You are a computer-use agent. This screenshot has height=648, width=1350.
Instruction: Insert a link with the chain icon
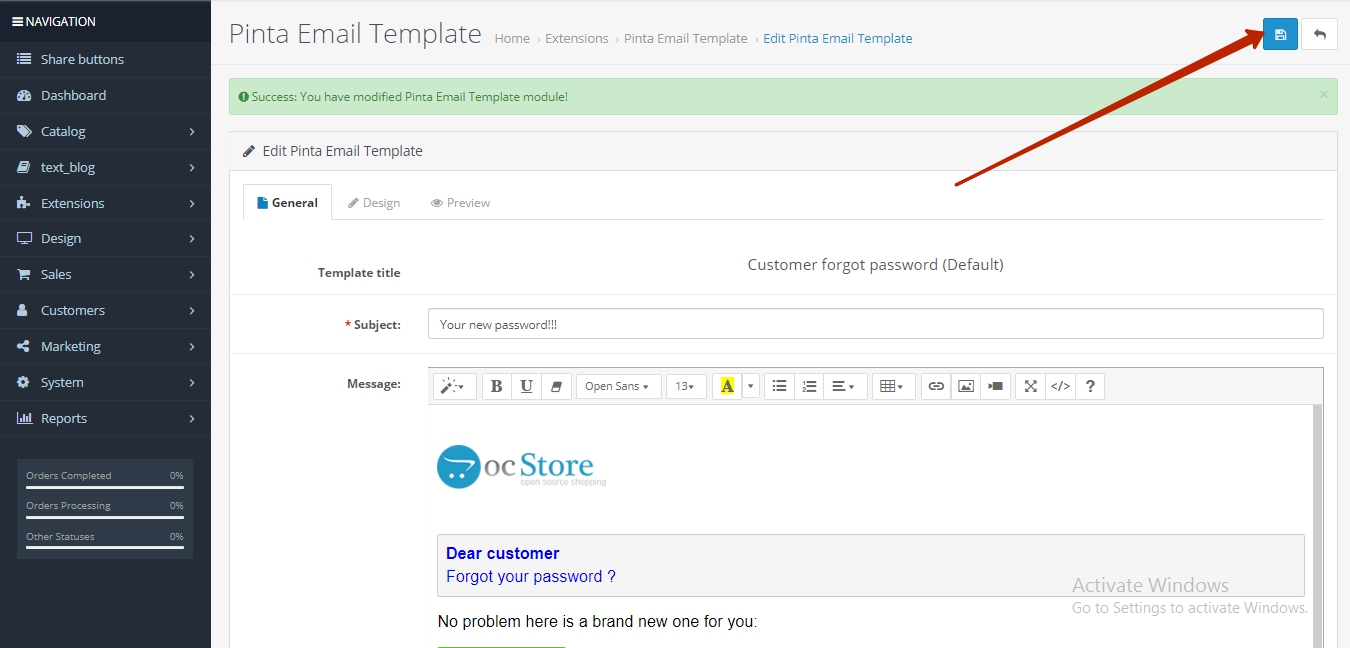click(x=935, y=386)
